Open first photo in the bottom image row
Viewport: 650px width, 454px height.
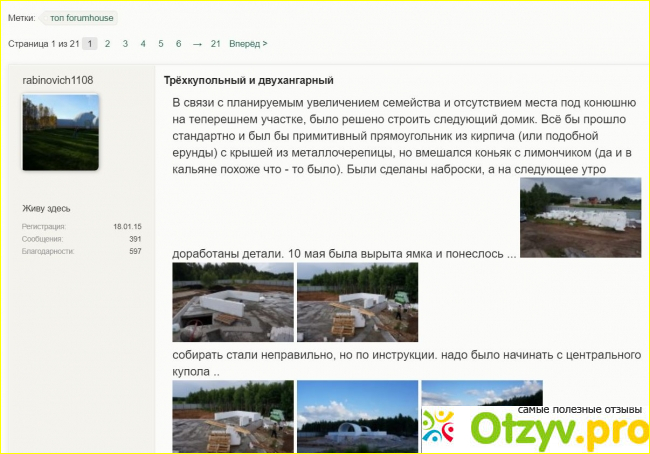[x=233, y=417]
